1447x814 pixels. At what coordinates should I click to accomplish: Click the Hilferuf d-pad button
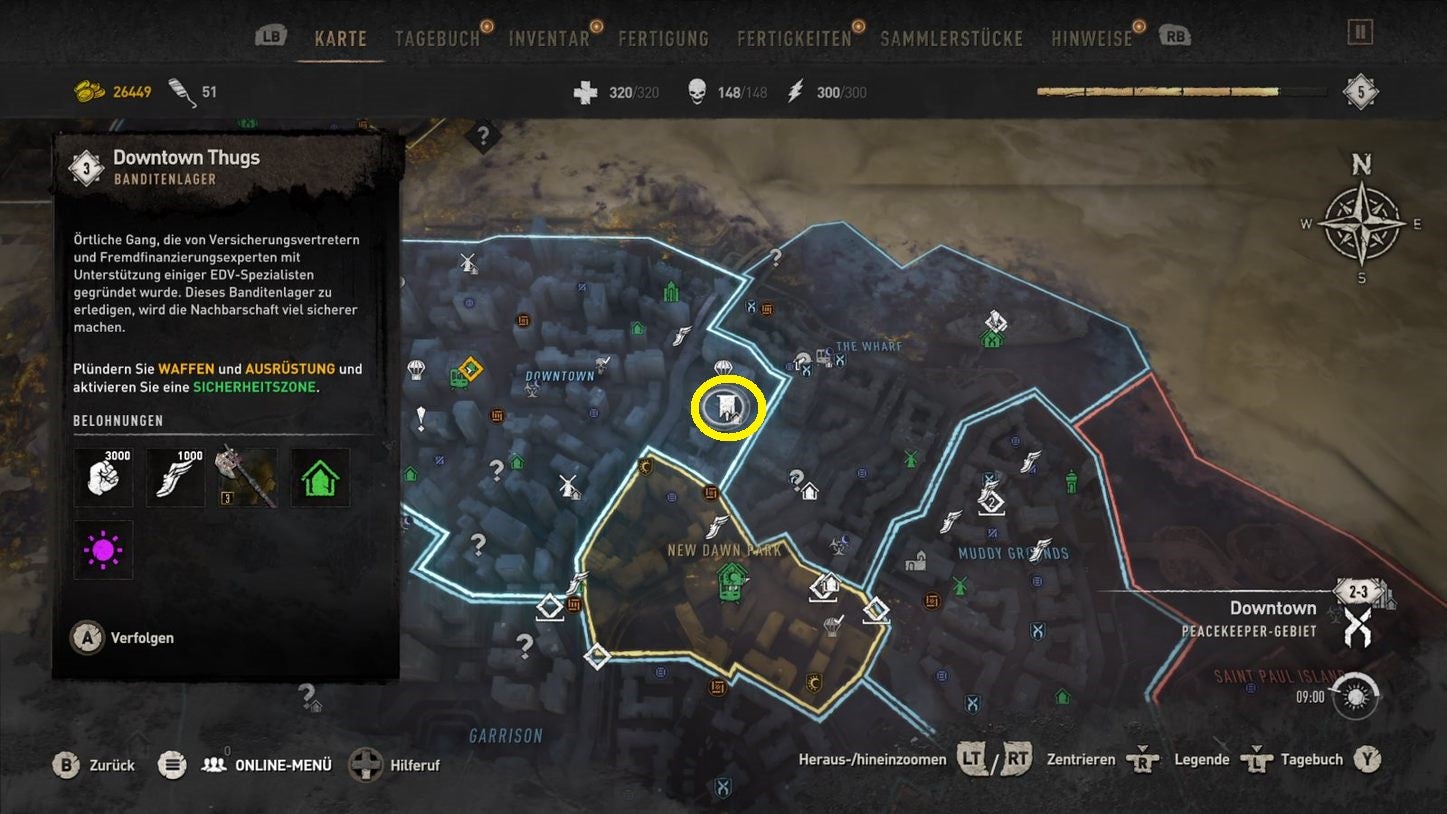(x=395, y=766)
